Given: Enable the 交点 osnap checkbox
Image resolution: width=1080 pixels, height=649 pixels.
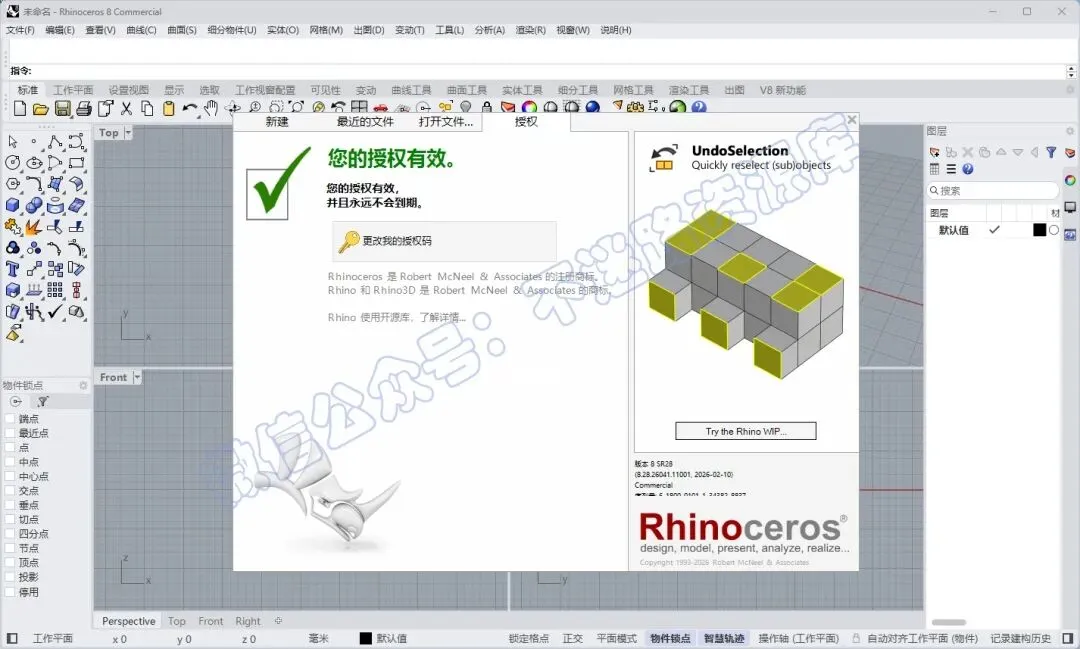Looking at the screenshot, I should pos(10,491).
